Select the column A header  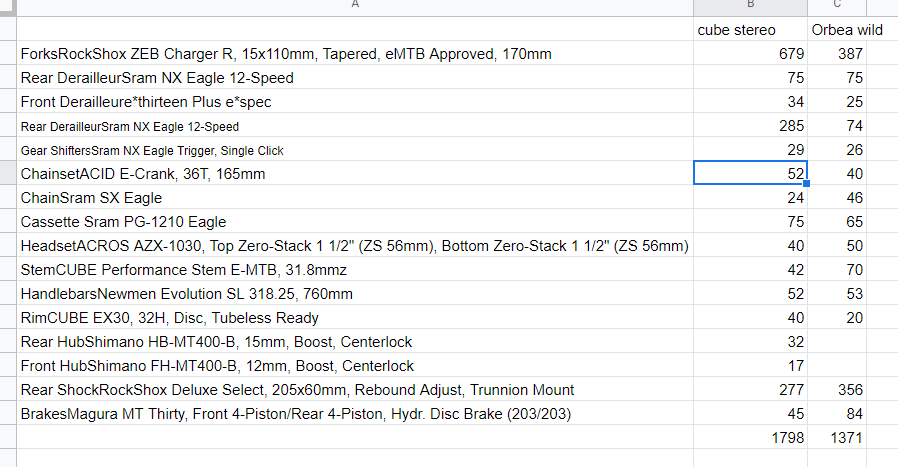coord(355,7)
